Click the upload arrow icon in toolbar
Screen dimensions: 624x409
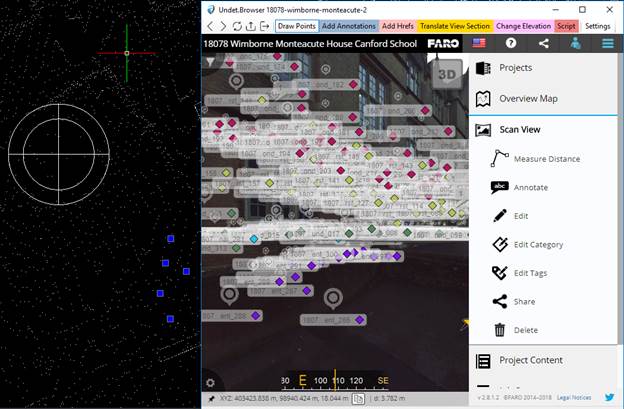pos(251,26)
